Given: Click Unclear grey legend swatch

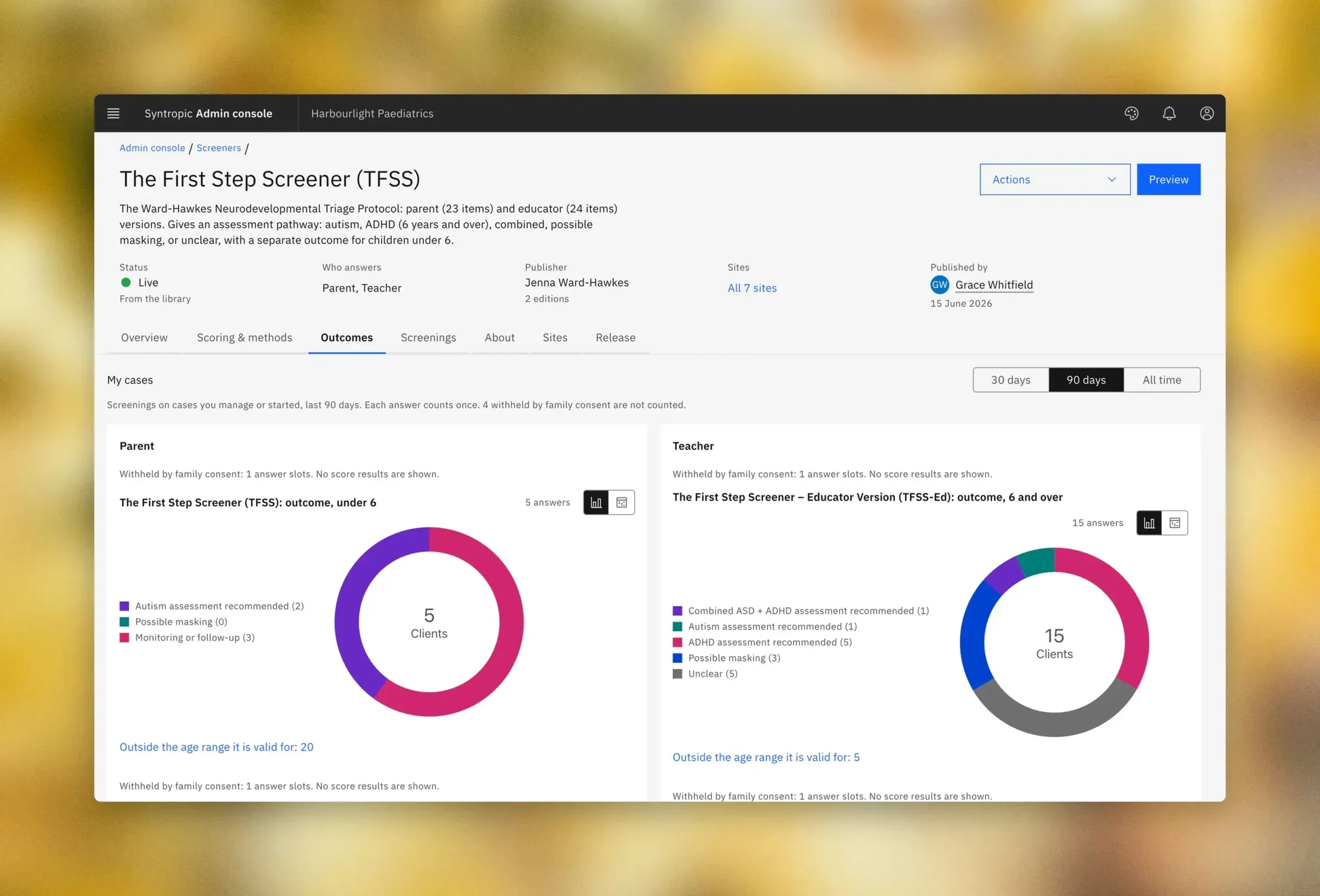Looking at the screenshot, I should [678, 674].
